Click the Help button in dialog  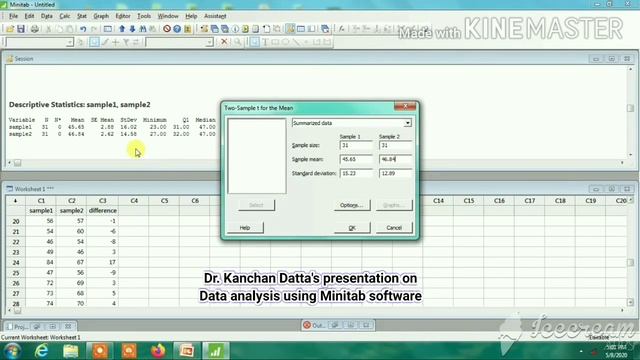pyautogui.click(x=245, y=228)
